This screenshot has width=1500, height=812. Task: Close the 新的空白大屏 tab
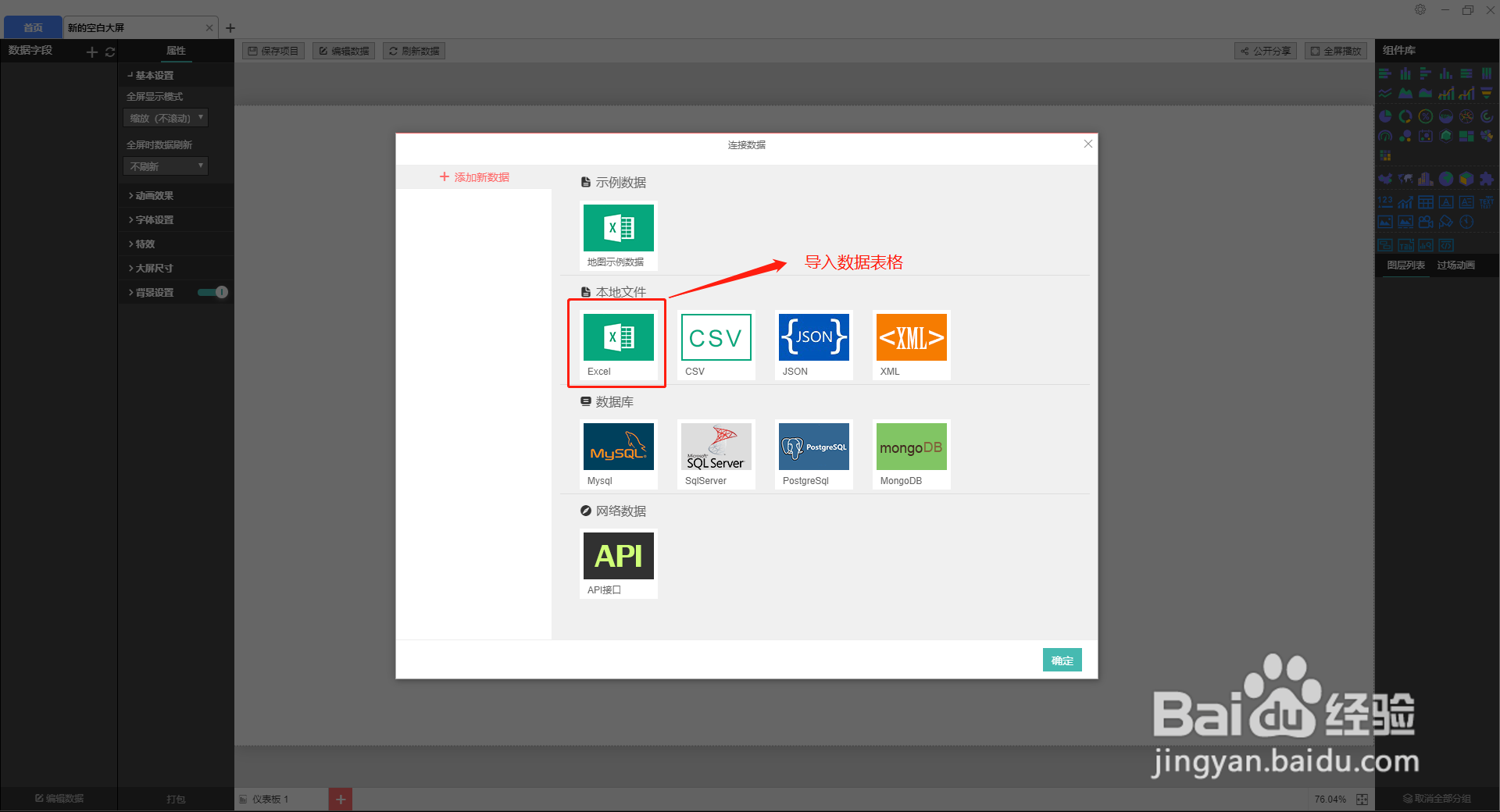coord(209,27)
